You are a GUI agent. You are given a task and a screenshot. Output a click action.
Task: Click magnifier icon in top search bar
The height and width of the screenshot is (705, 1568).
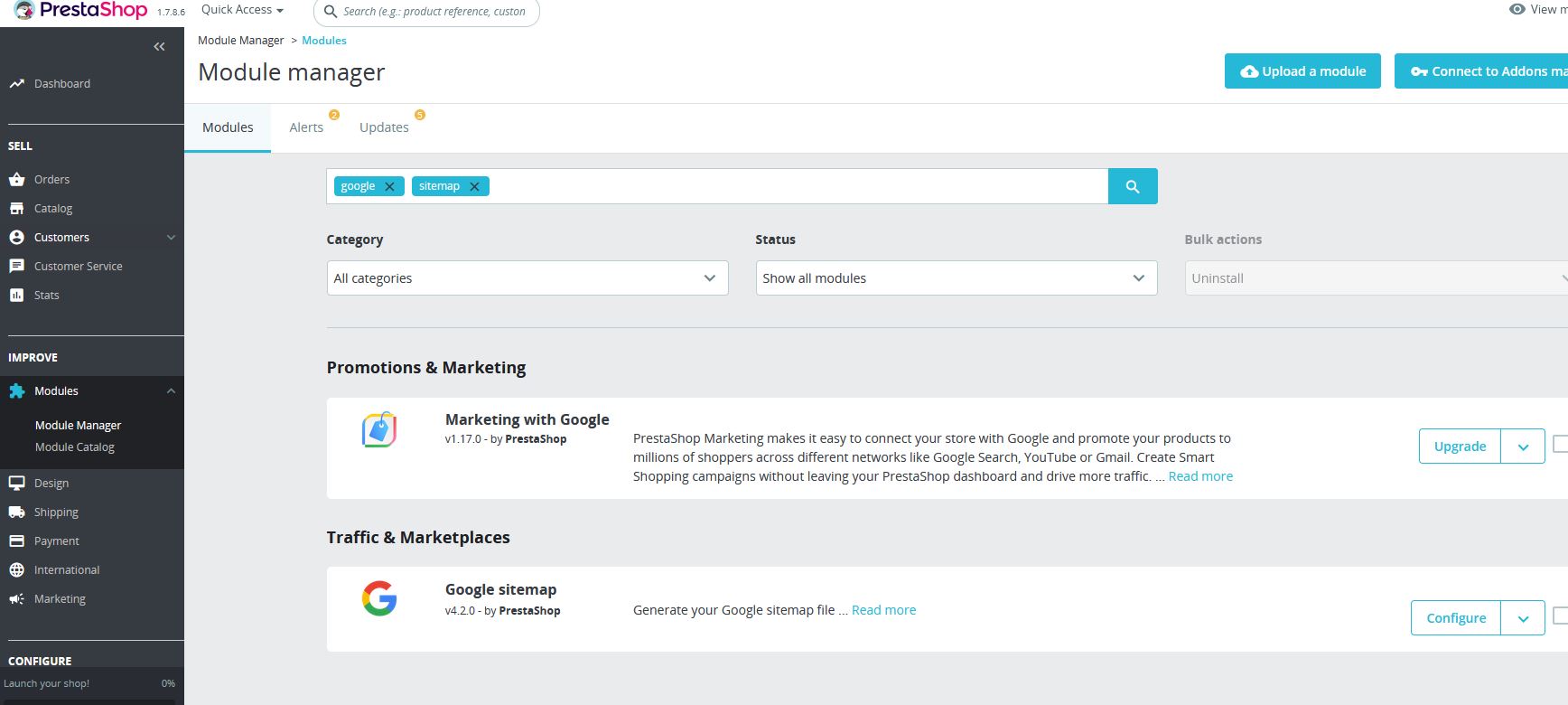point(331,12)
